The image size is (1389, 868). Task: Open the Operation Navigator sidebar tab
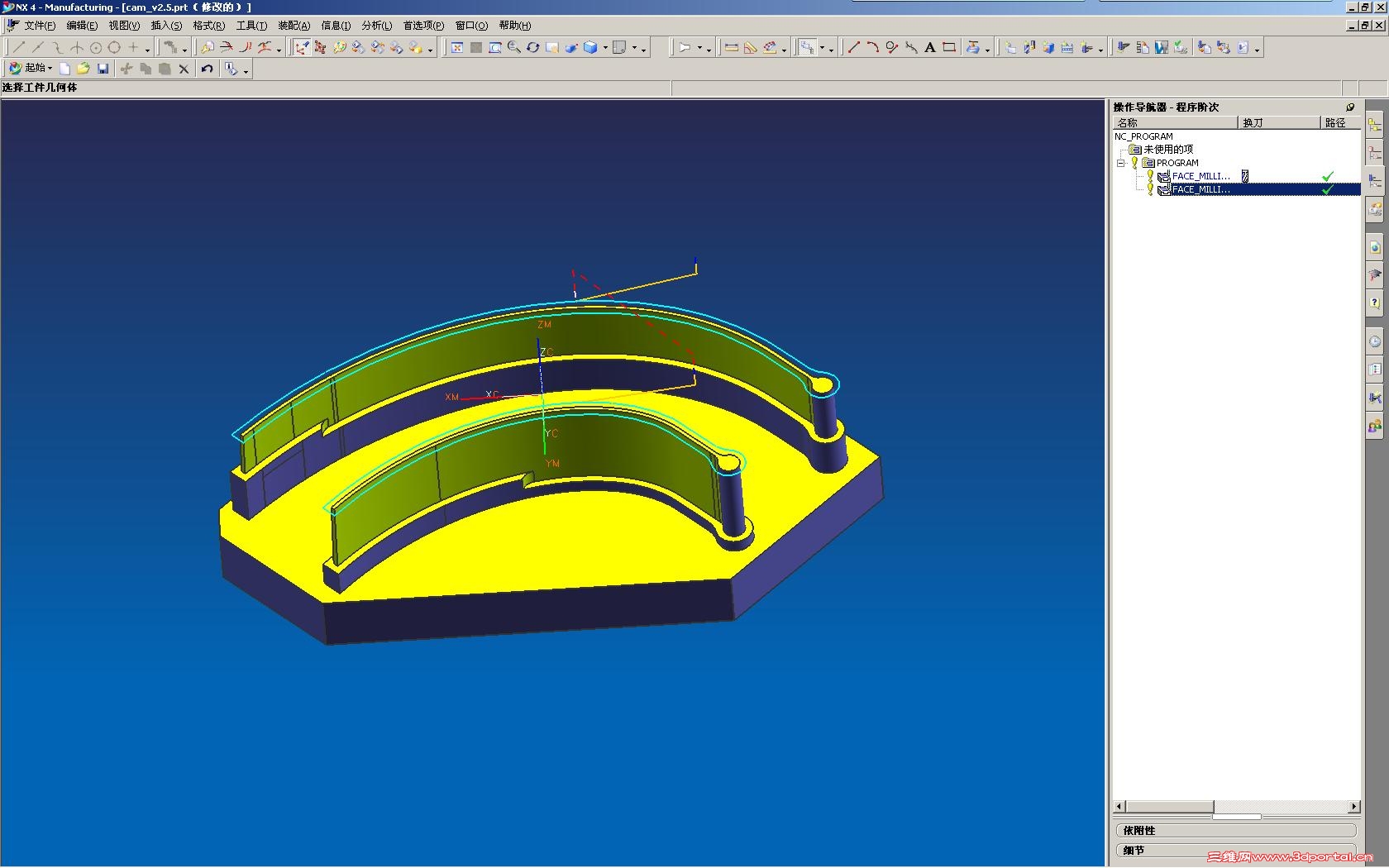pos(1375,180)
